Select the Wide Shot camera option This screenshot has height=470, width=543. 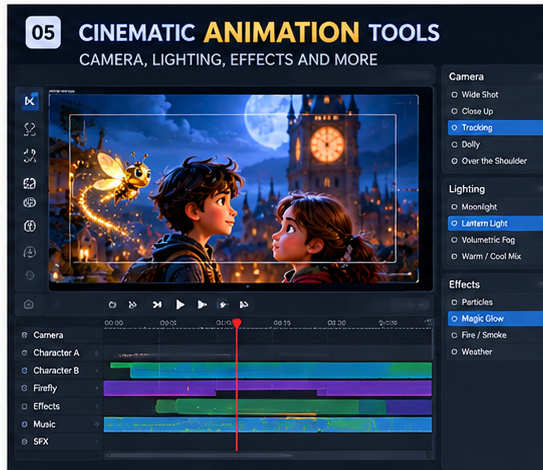click(x=495, y=95)
